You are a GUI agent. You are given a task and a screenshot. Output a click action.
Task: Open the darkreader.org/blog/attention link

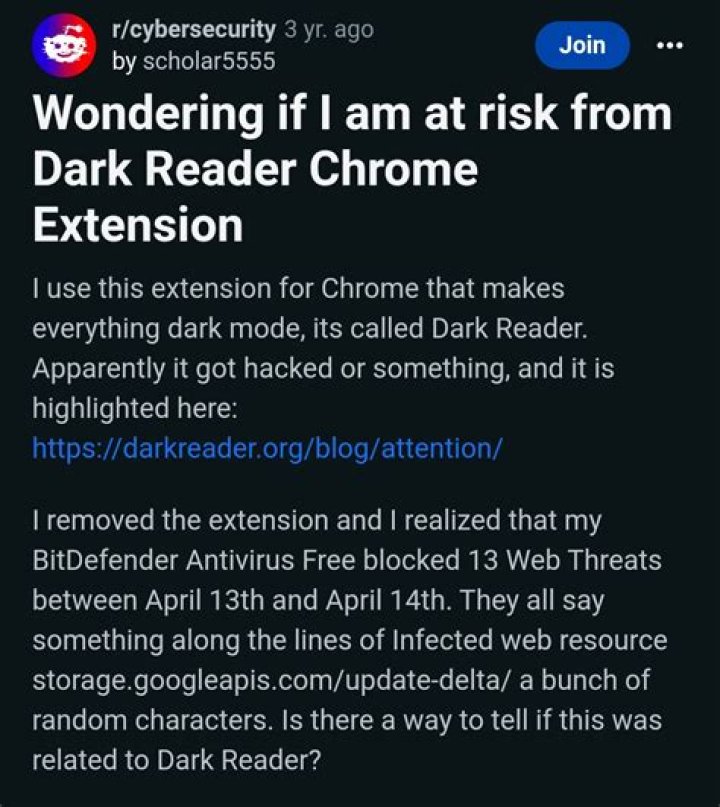(266, 448)
